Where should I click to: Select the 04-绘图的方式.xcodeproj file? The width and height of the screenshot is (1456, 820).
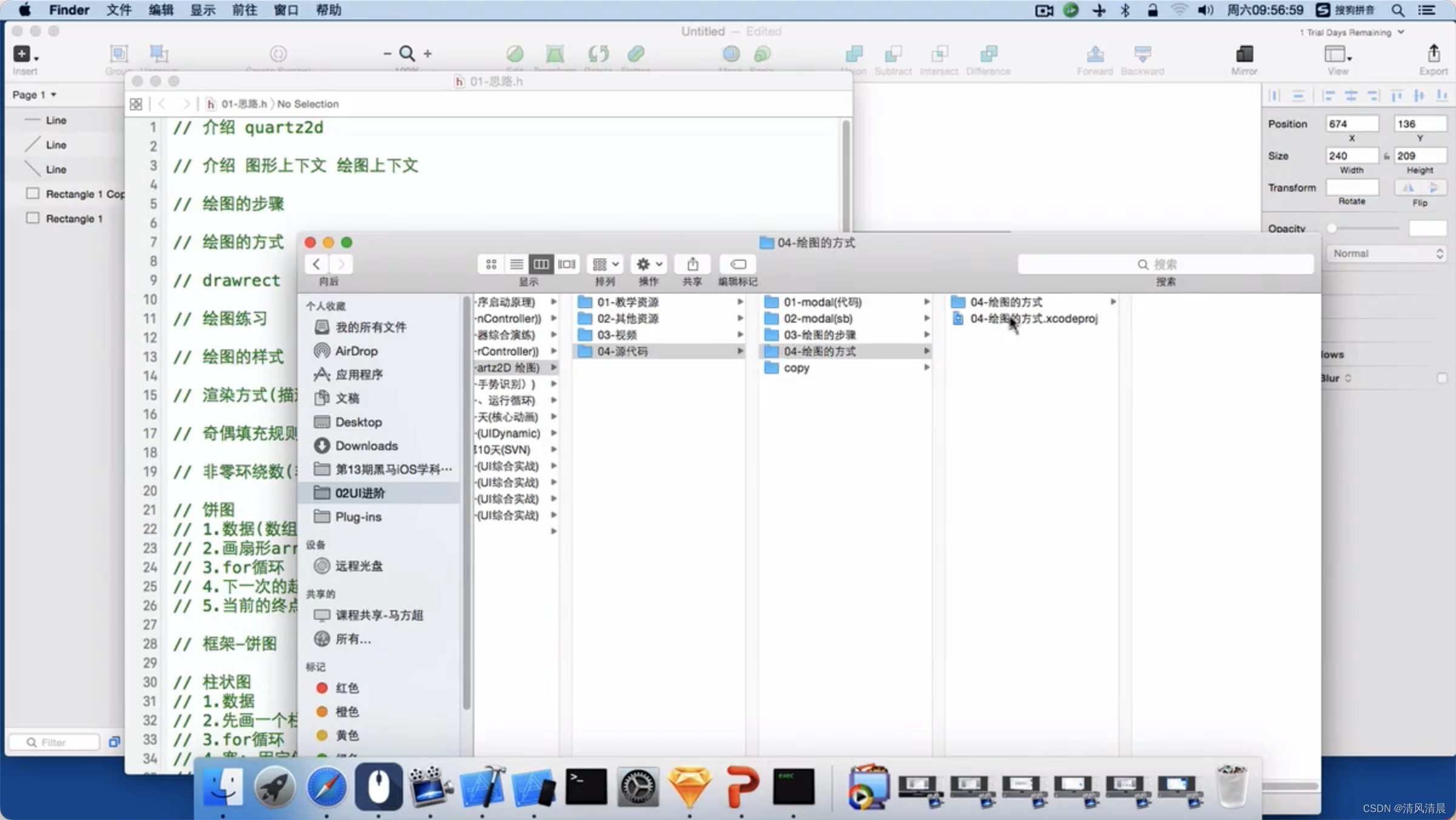(x=1033, y=318)
